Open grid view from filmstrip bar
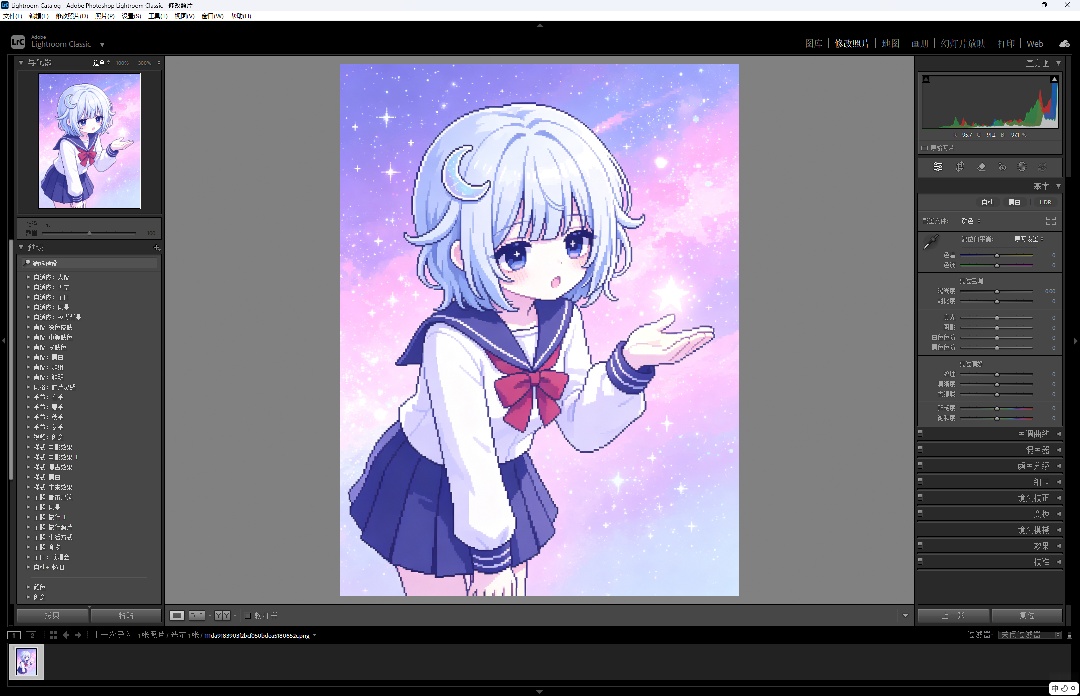Image resolution: width=1080 pixels, height=696 pixels. (x=53, y=635)
